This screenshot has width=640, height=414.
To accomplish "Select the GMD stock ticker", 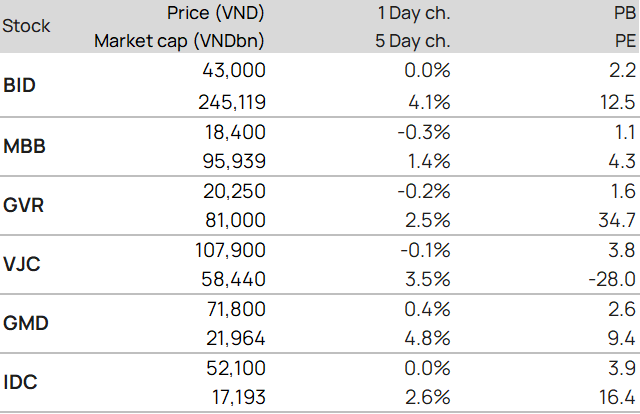I will tap(24, 324).
